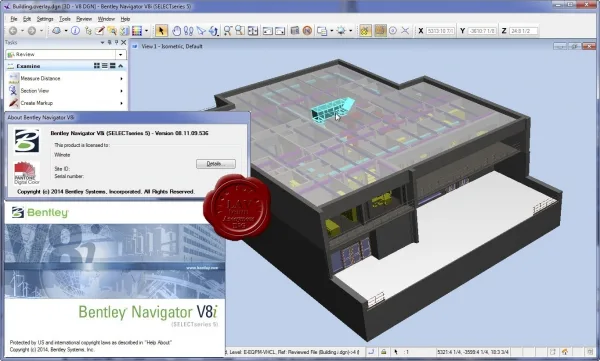Click the rainbow color grid toolbar icon
Viewport: 600px width, 361px height.
coord(137,31)
